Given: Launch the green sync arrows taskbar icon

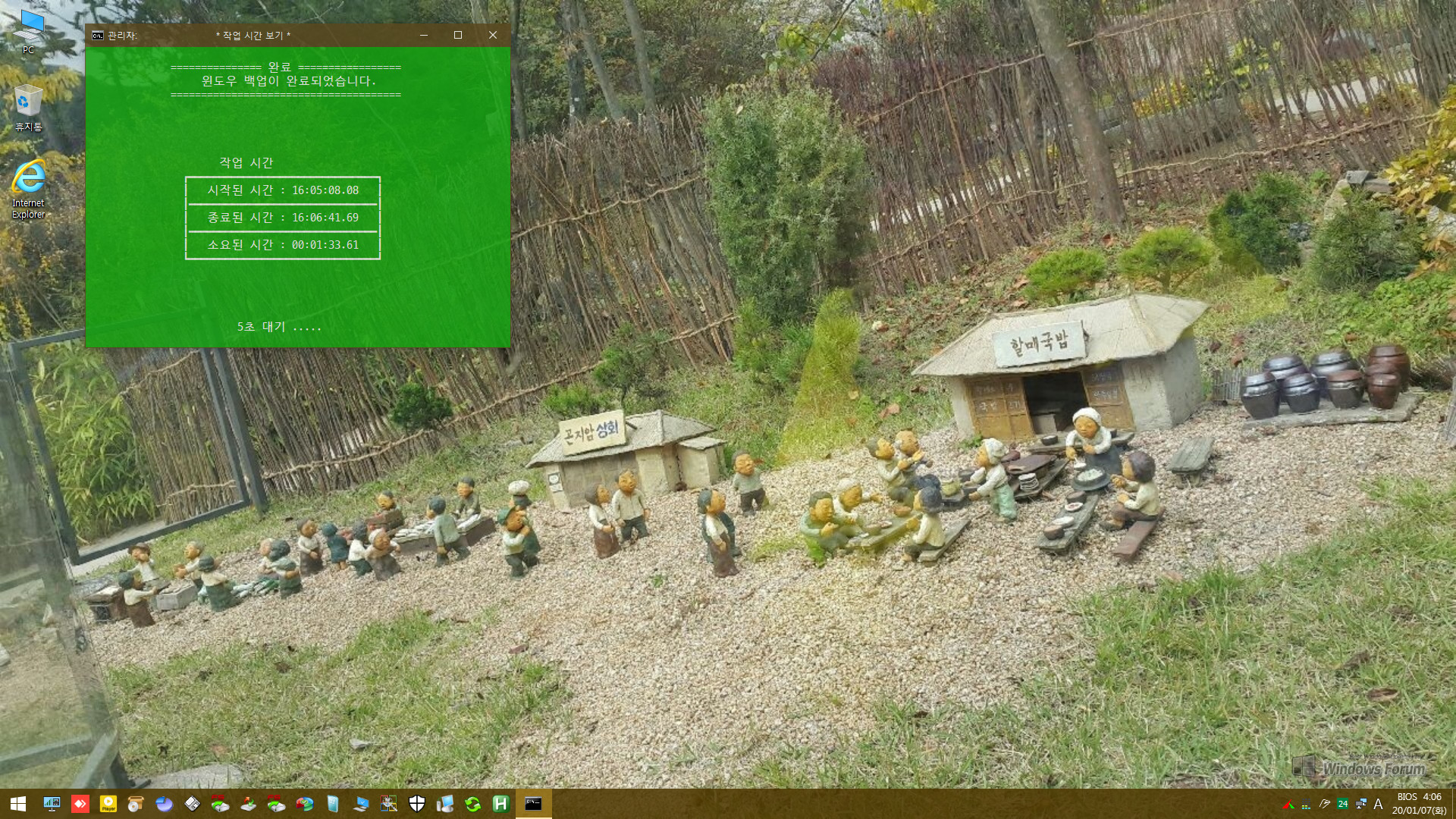Looking at the screenshot, I should click(x=473, y=804).
